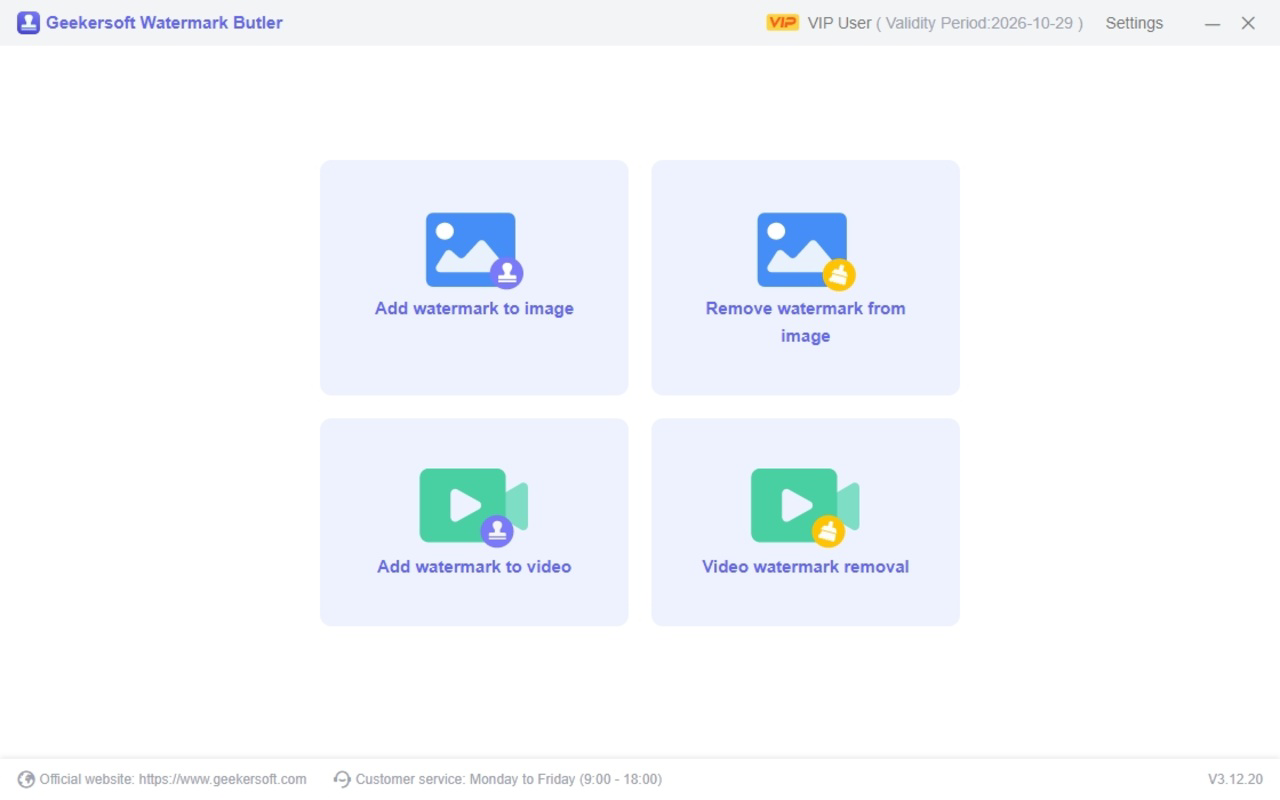Minimize the application window
Image resolution: width=1280 pixels, height=800 pixels.
pyautogui.click(x=1213, y=22)
